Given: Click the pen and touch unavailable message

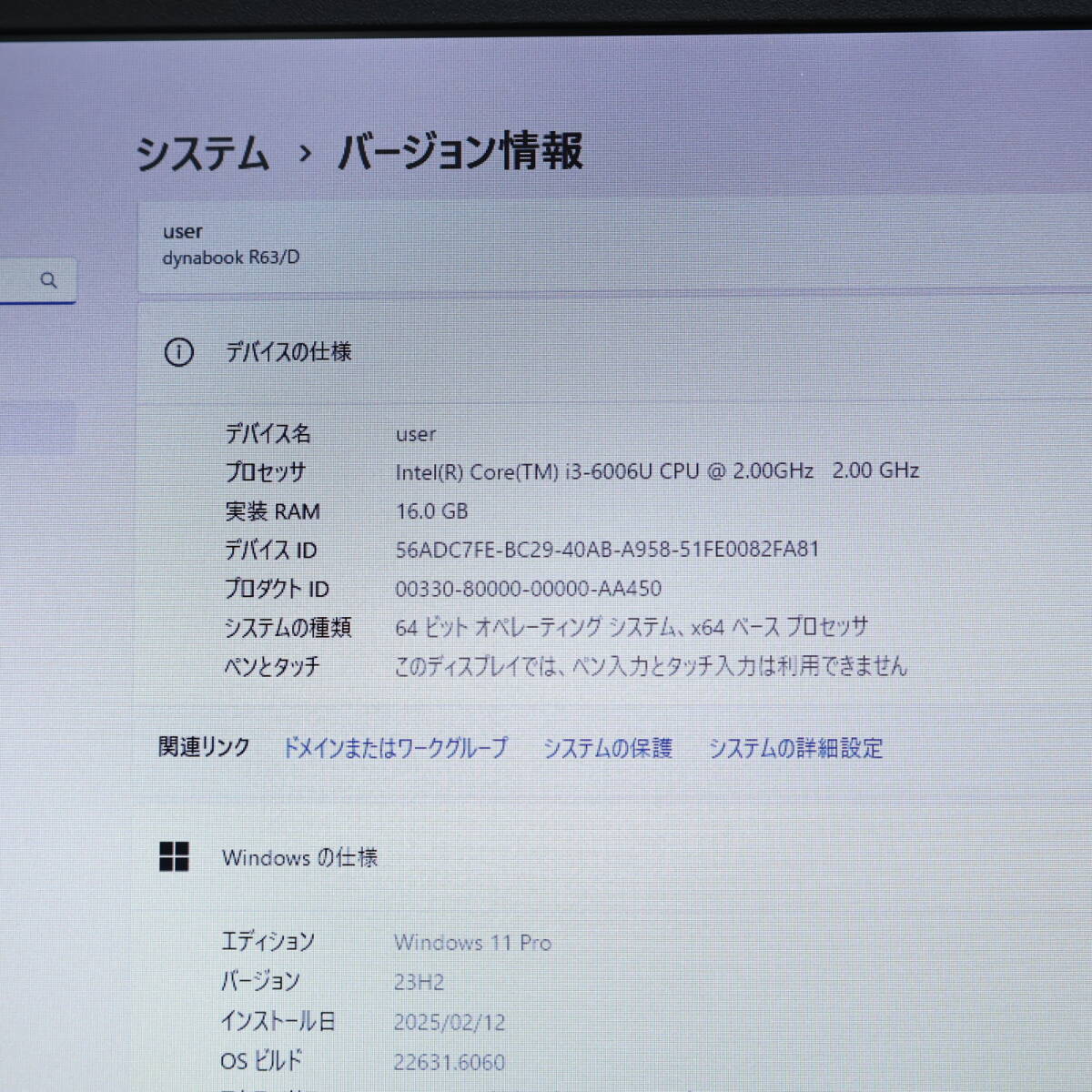Looking at the screenshot, I should [x=651, y=666].
